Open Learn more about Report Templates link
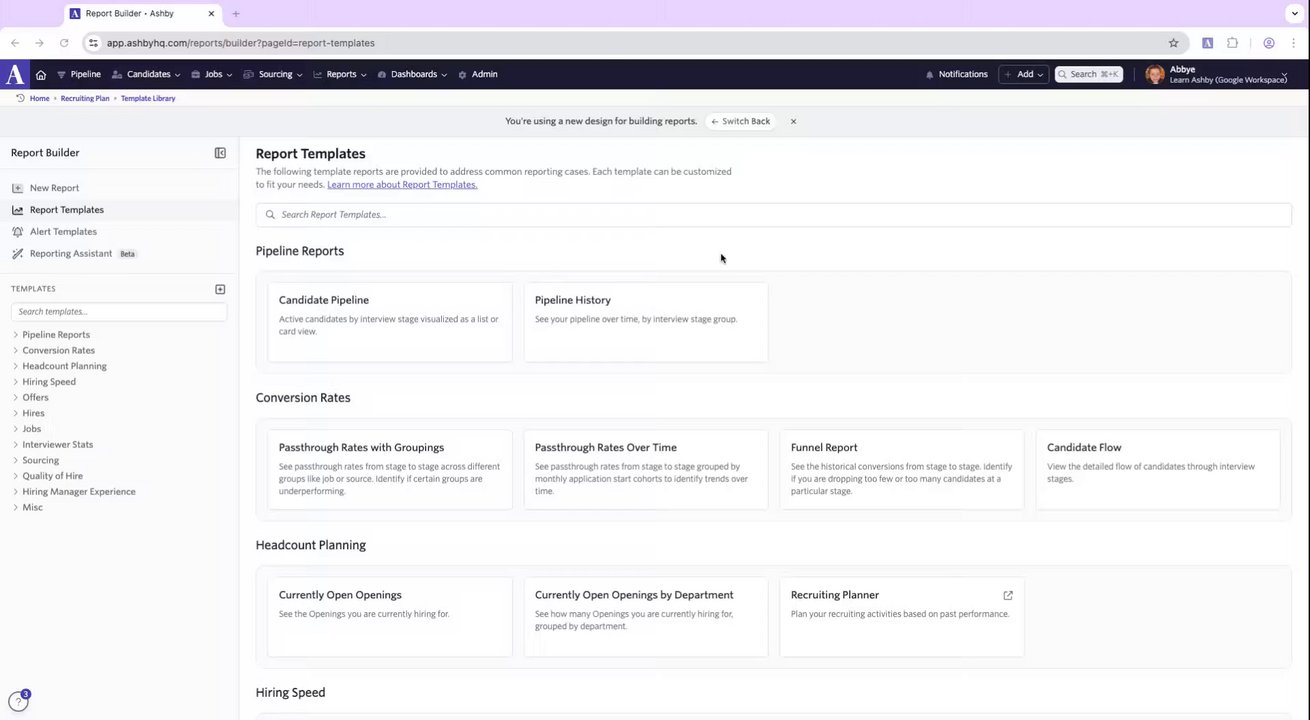Screen dimensions: 1310x720 [402, 185]
